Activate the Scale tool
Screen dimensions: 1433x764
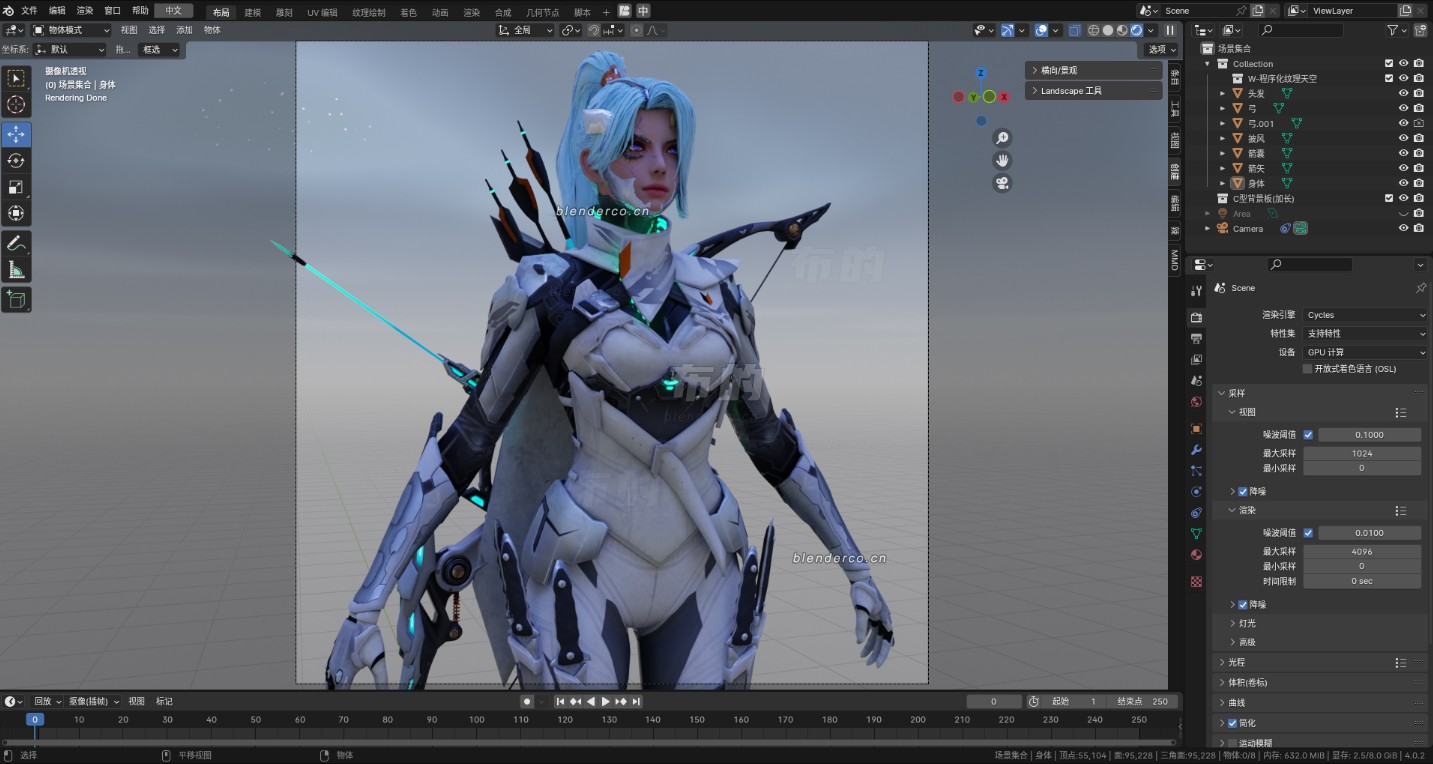pos(16,187)
